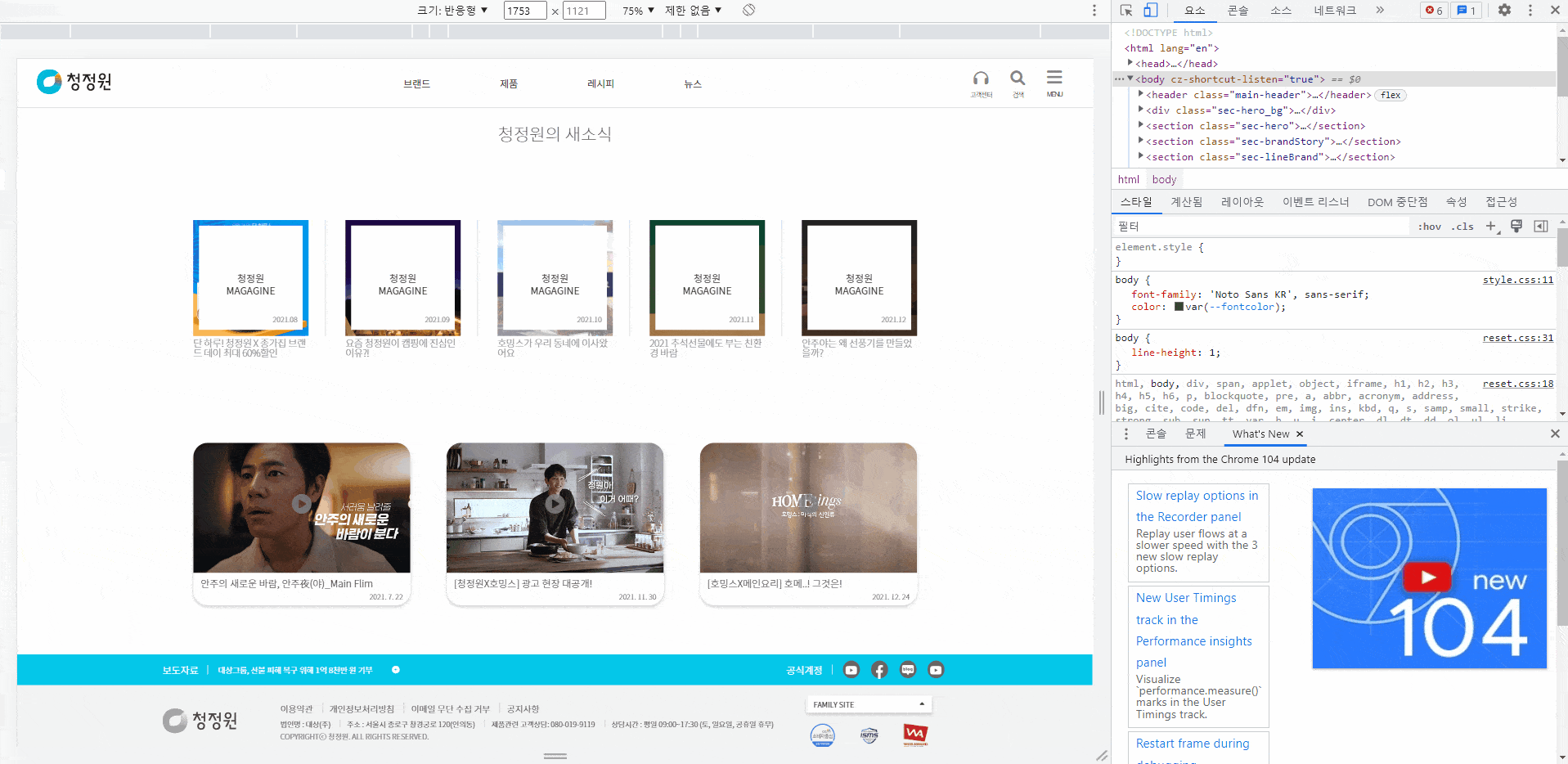The height and width of the screenshot is (764, 1568).
Task: Toggle device toolbar icon in DevTools
Action: (x=1150, y=10)
